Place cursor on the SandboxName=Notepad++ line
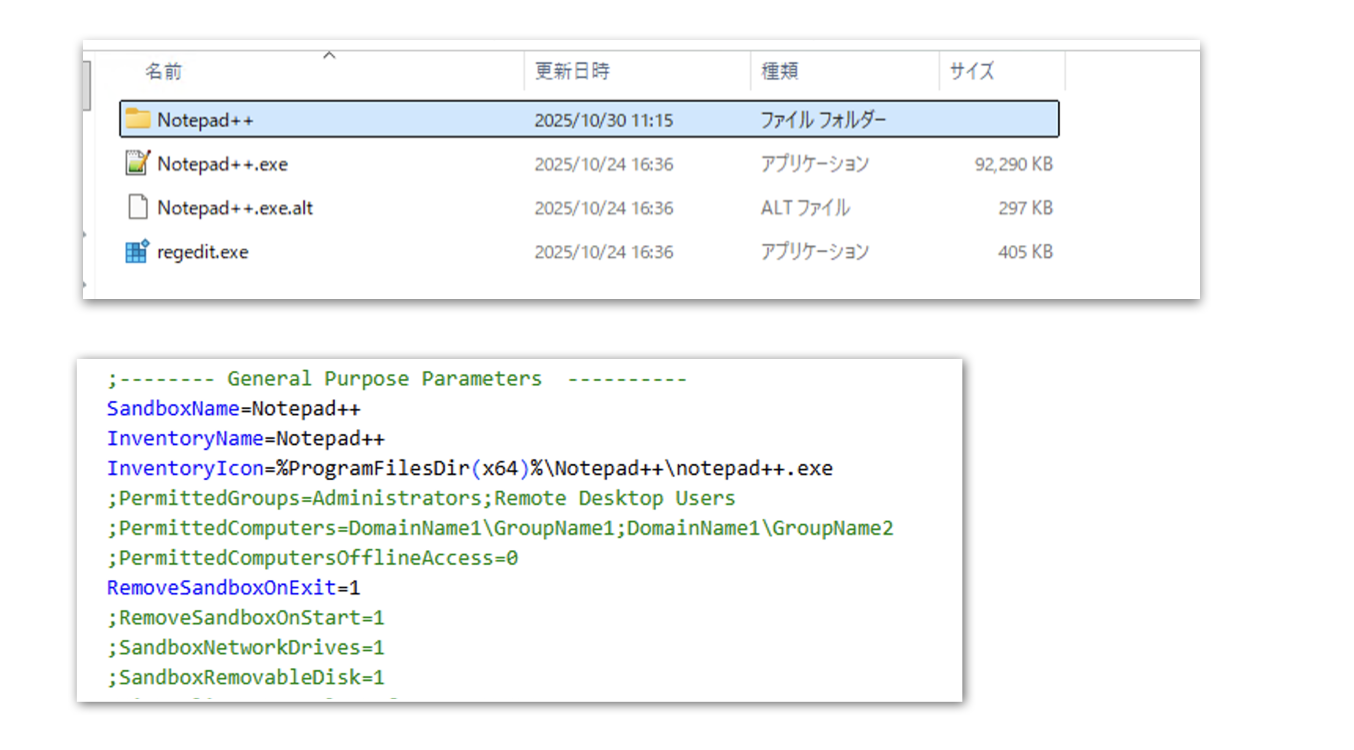 (233, 409)
